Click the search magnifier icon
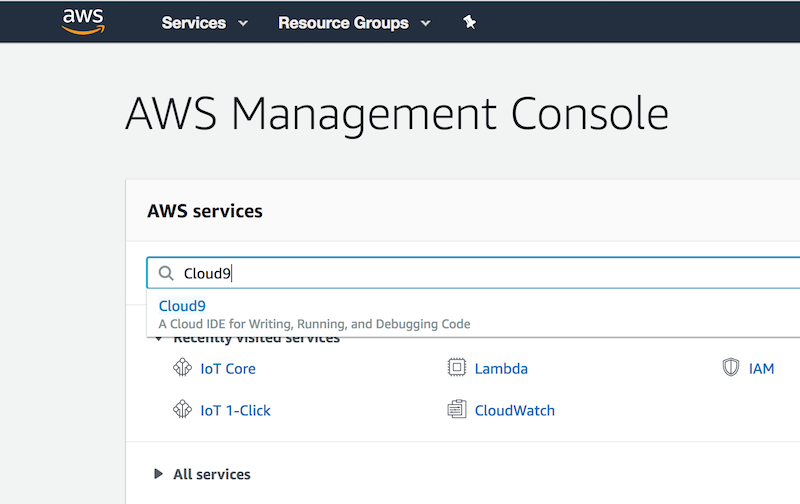800x504 pixels. coord(166,273)
